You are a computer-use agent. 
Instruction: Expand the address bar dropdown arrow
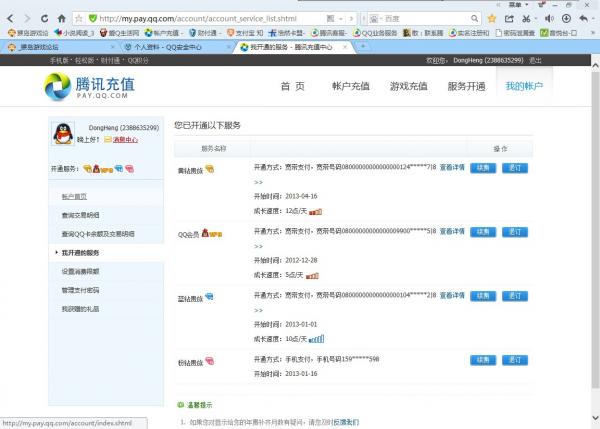(x=341, y=18)
